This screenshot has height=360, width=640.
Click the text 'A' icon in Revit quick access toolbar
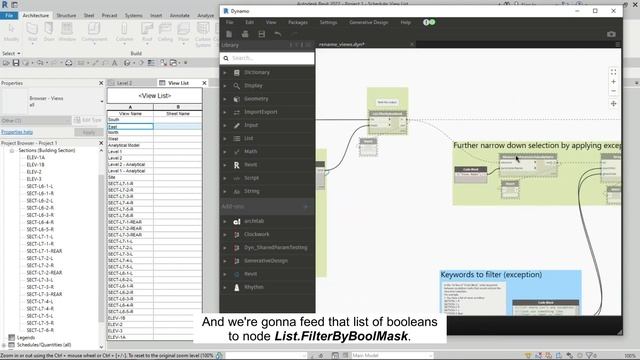pos(115,63)
